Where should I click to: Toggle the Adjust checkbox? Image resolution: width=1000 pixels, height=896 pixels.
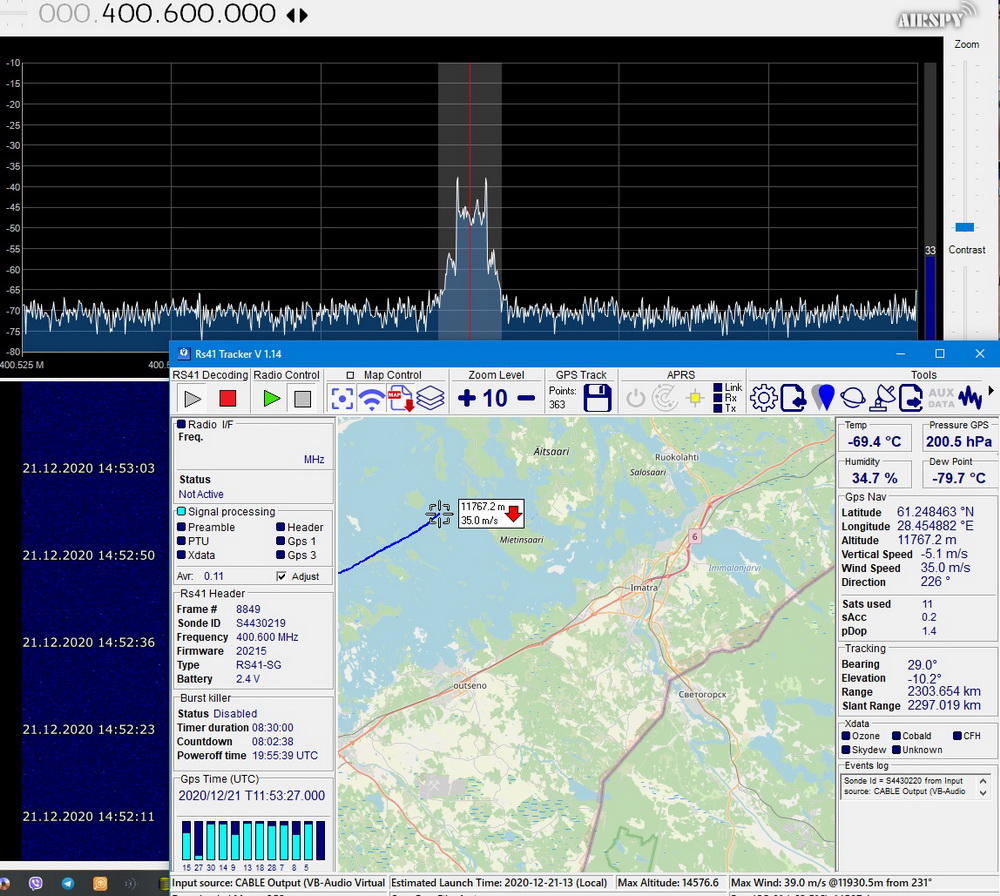click(281, 576)
